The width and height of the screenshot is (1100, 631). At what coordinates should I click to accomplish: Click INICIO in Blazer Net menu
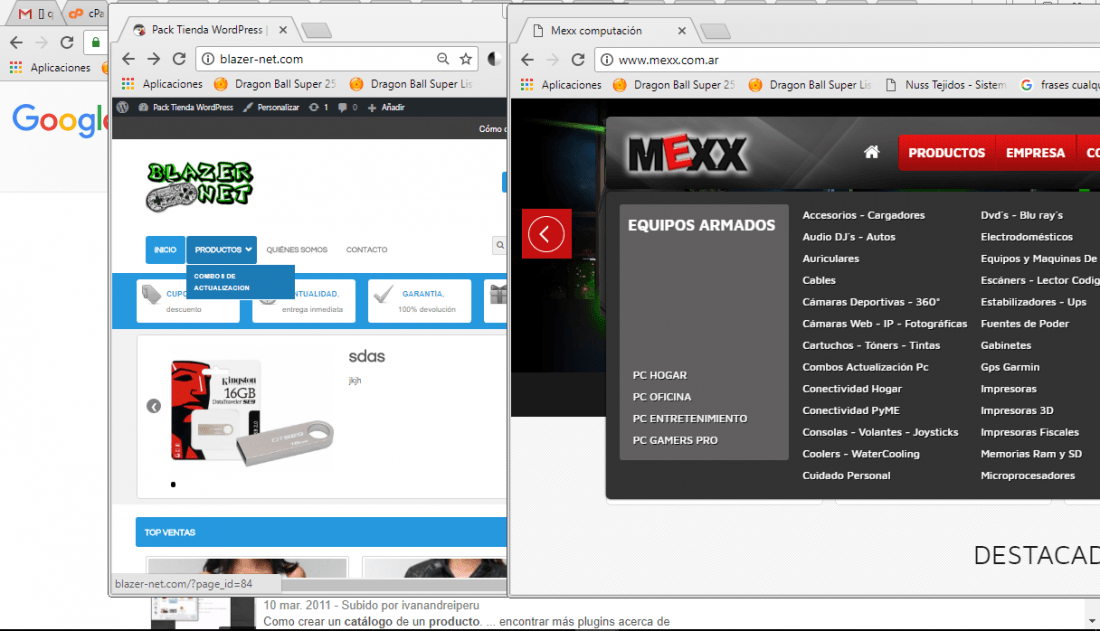pyautogui.click(x=165, y=250)
